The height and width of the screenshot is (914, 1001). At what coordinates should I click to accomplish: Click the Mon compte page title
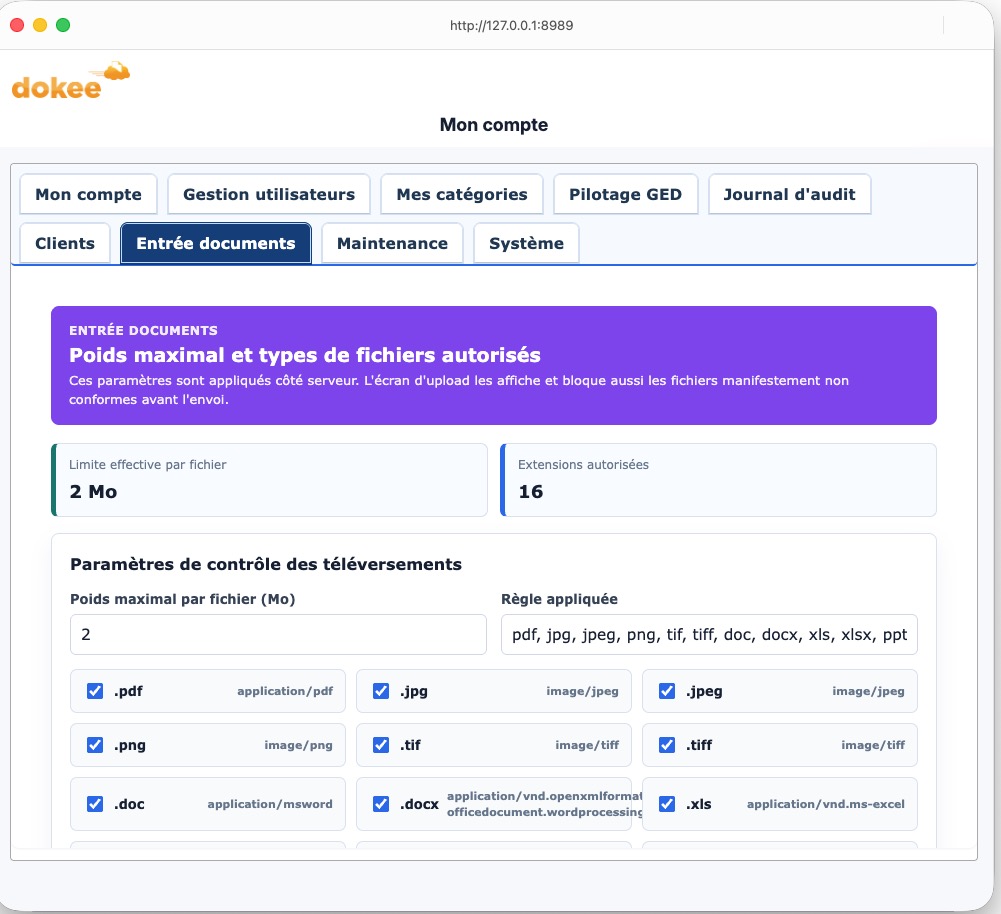tap(493, 124)
